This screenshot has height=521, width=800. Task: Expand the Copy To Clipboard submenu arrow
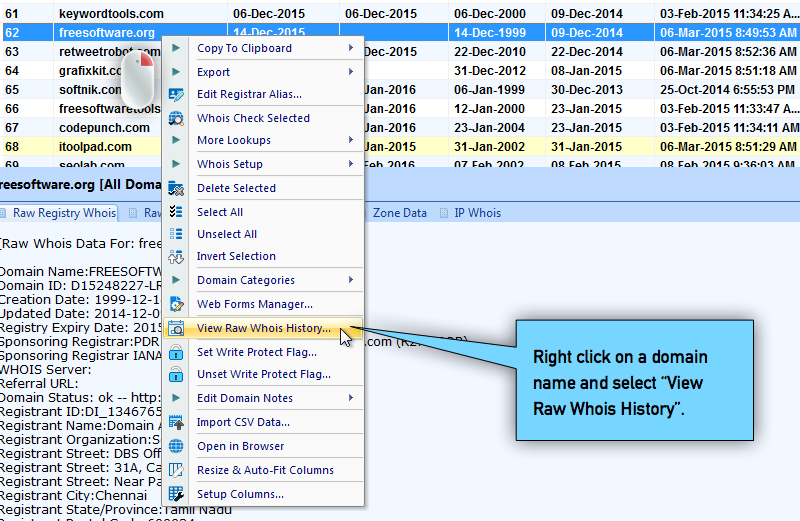[x=351, y=48]
